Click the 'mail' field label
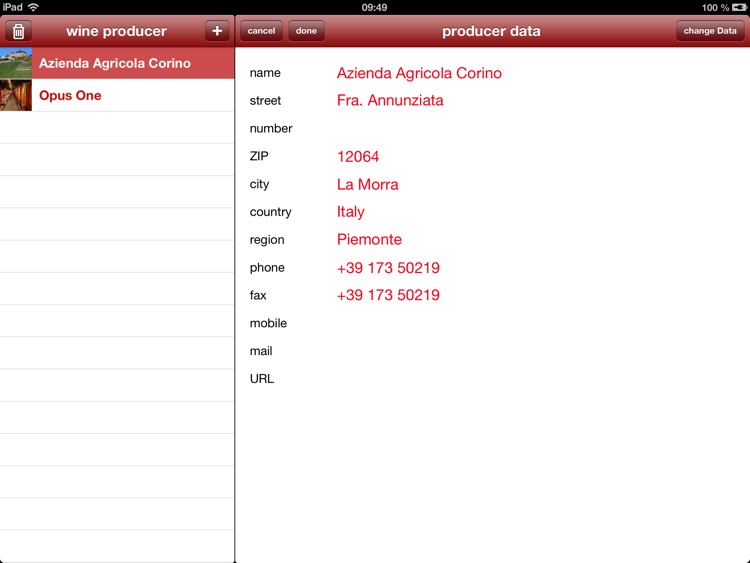Screen dimensions: 750x563 point(261,351)
